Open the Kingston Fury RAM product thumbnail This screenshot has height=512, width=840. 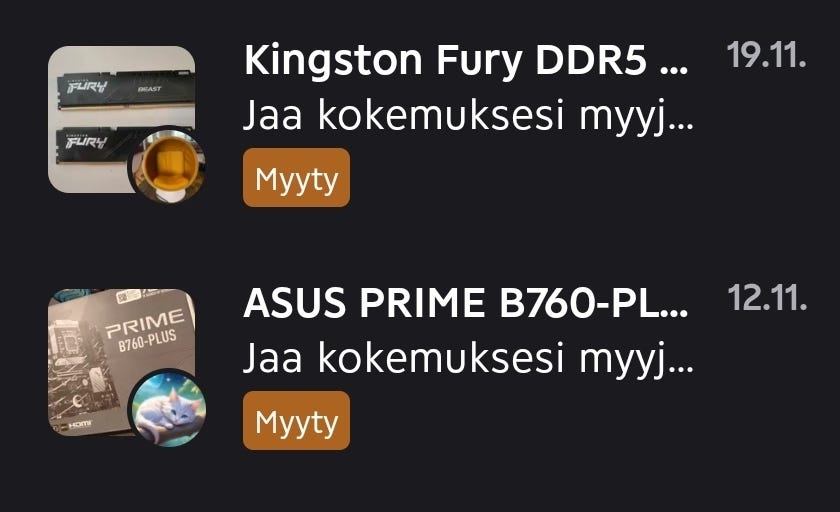122,119
